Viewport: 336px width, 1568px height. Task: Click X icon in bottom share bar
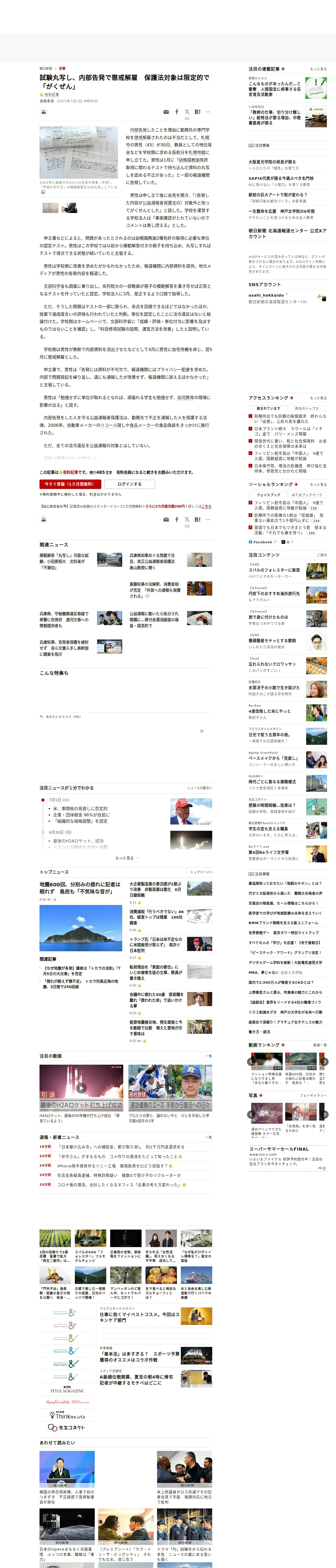coord(187,520)
